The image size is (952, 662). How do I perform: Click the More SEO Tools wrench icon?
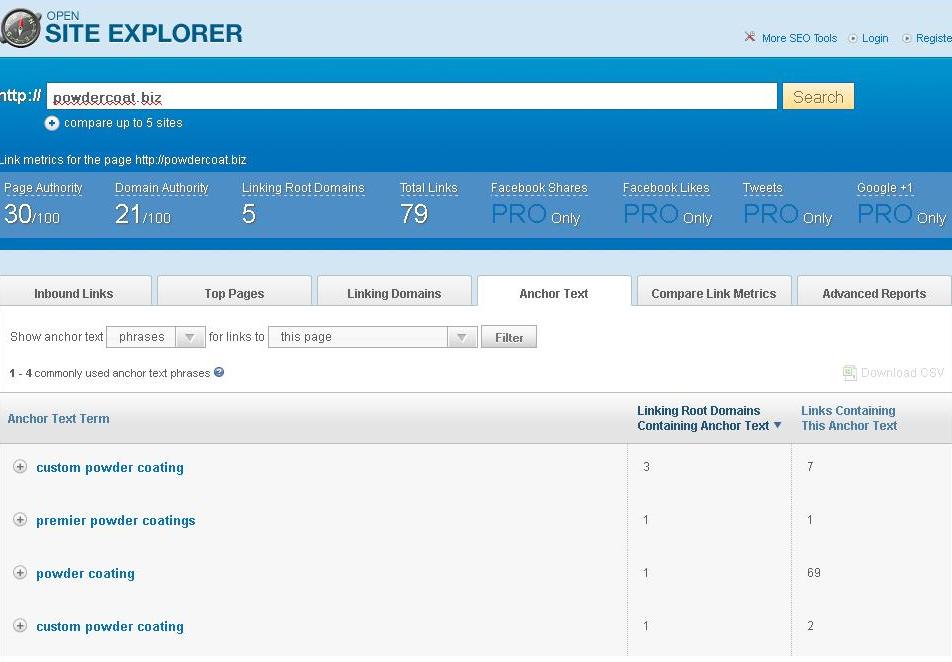[750, 37]
